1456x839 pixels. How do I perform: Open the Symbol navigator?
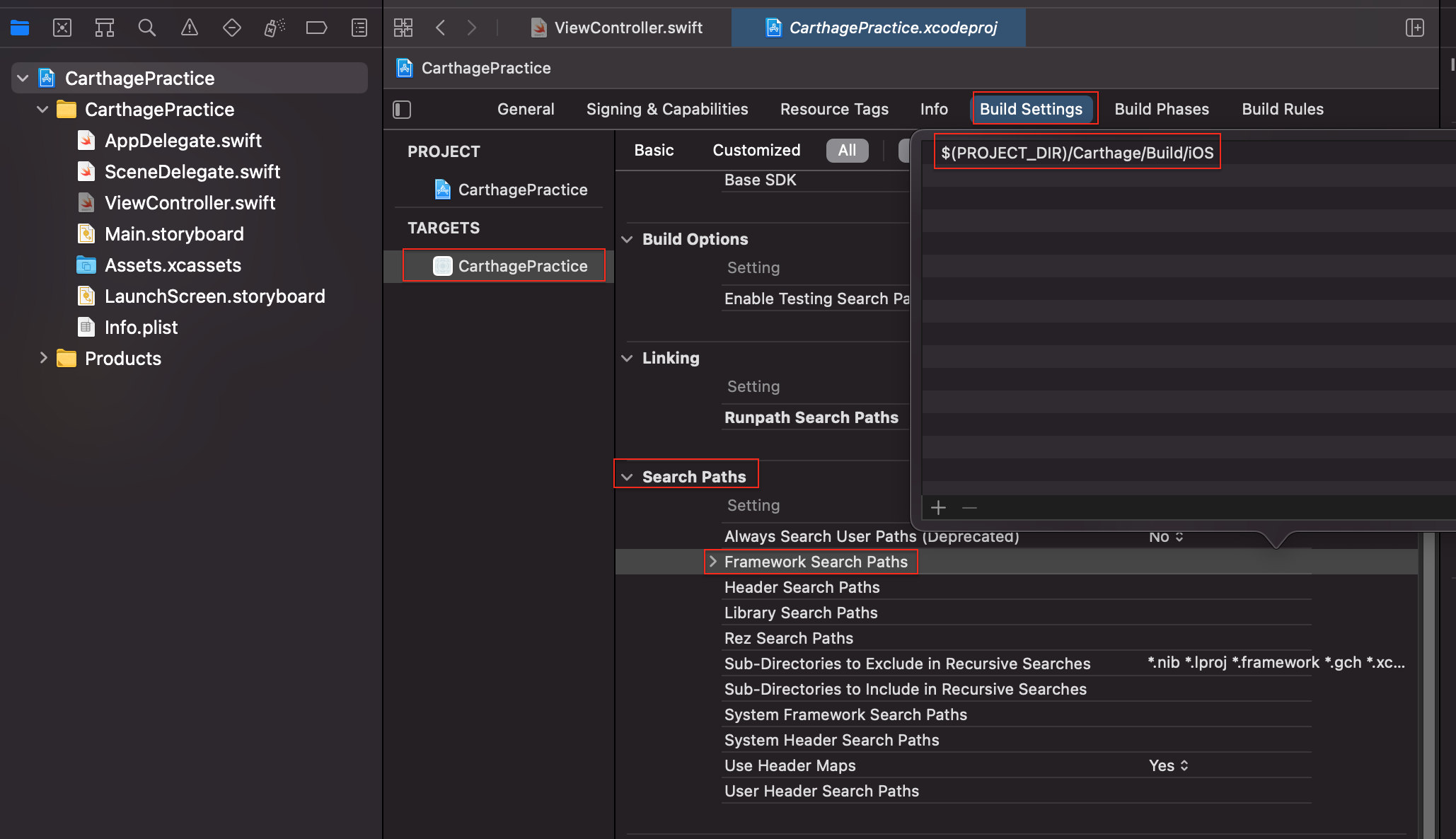pos(105,28)
